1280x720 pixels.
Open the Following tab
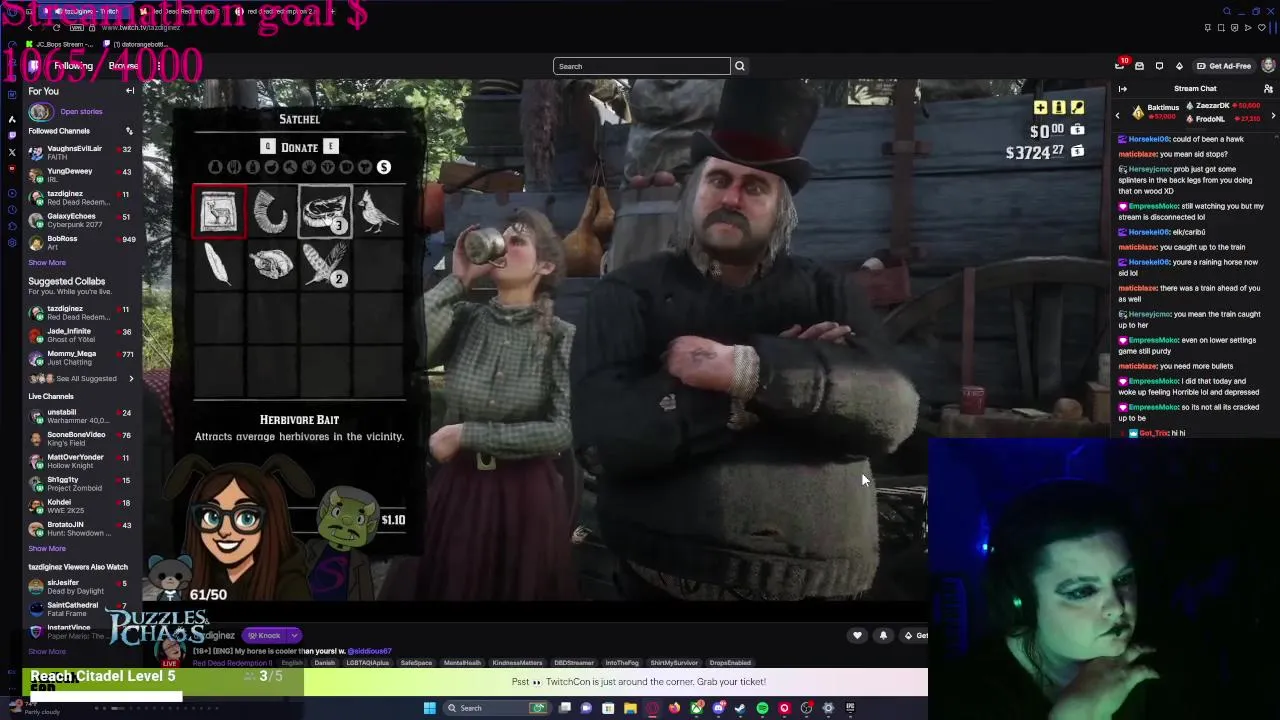pos(73,66)
